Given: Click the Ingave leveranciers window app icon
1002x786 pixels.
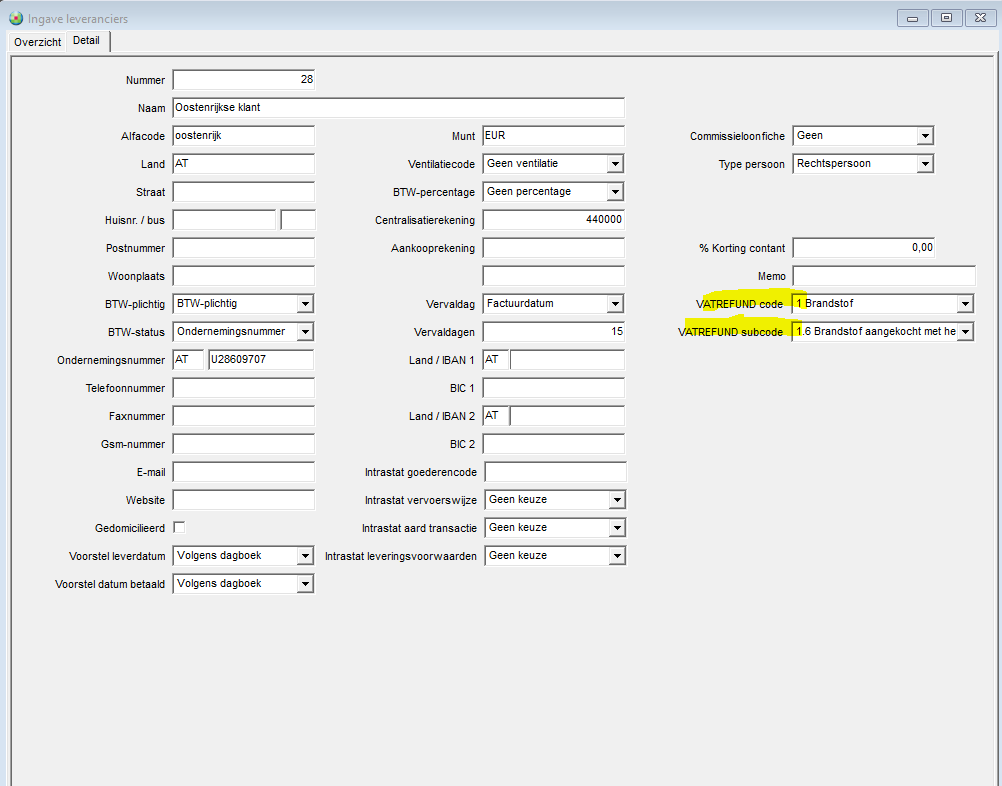Looking at the screenshot, I should [15, 19].
